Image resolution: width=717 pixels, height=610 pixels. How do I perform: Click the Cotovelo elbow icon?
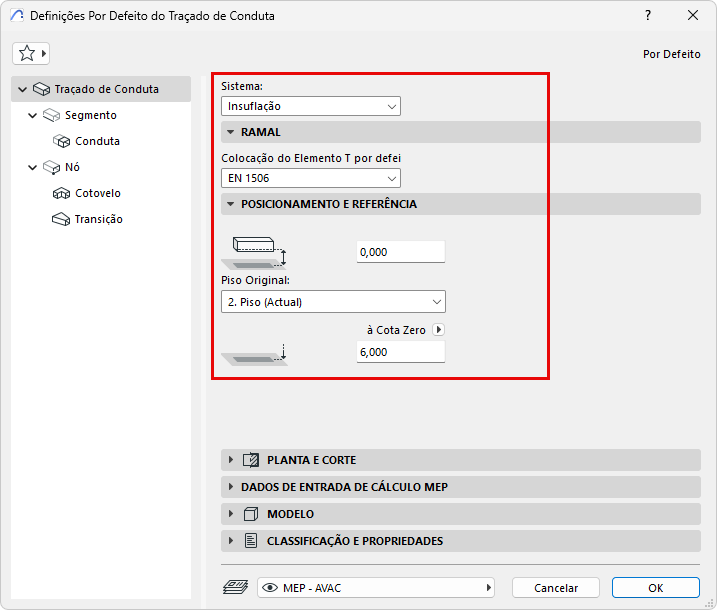[61, 193]
